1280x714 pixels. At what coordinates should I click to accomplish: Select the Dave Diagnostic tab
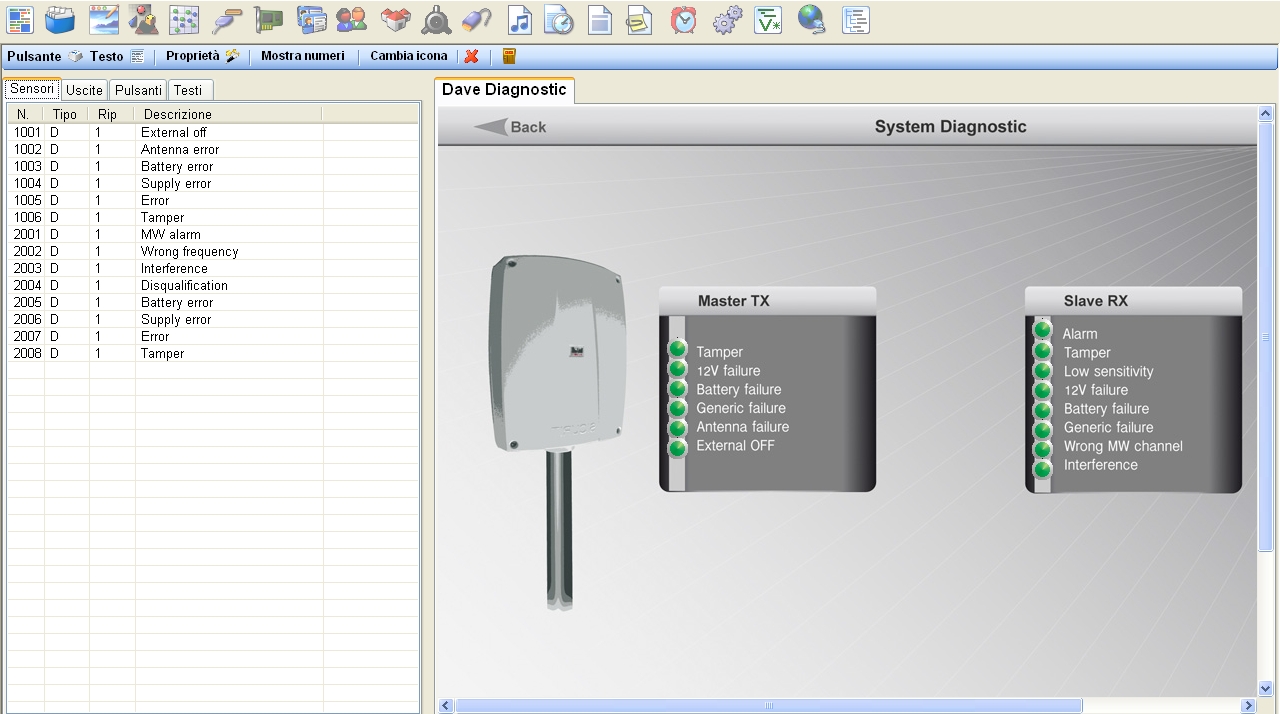504,90
